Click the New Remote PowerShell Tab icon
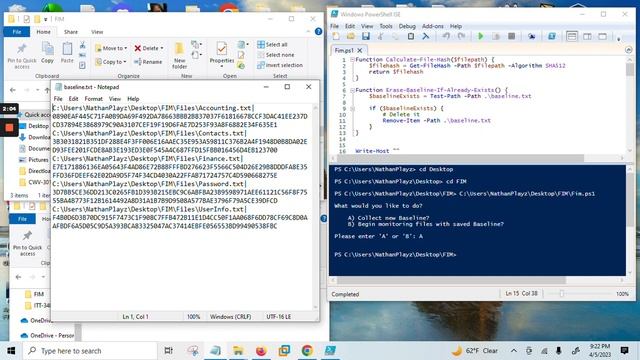This screenshot has width=640, height=360. (x=531, y=36)
